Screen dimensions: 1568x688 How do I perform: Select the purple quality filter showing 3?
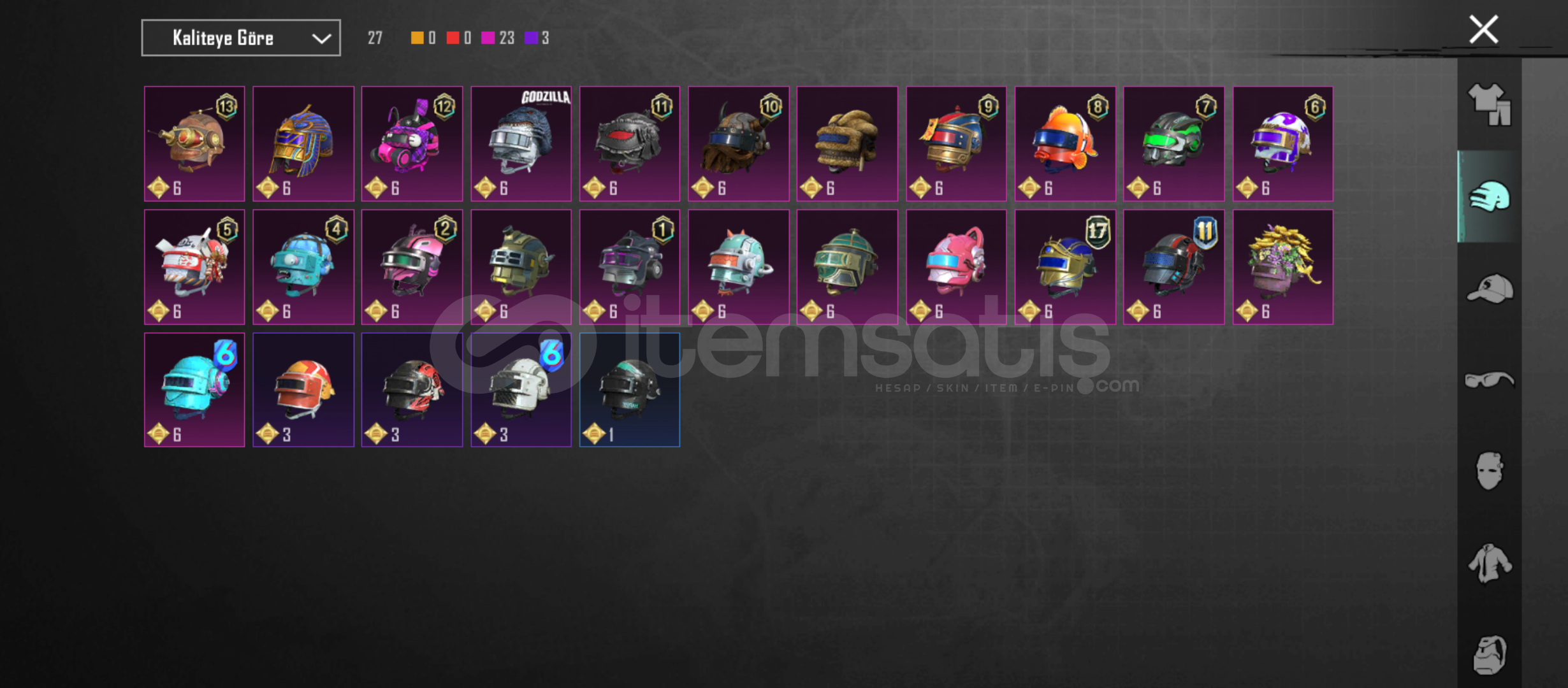click(537, 38)
